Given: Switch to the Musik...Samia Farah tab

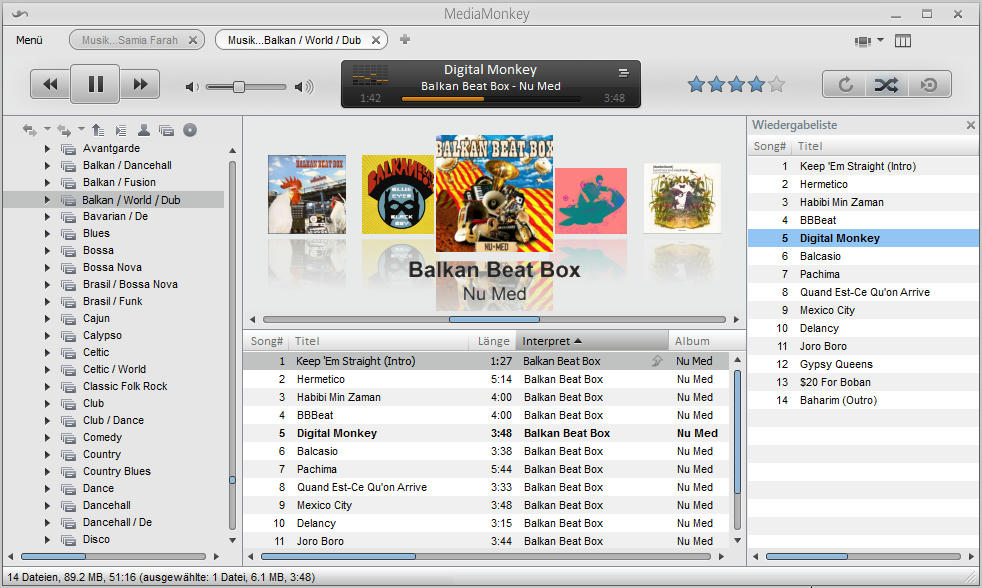Looking at the screenshot, I should [130, 40].
